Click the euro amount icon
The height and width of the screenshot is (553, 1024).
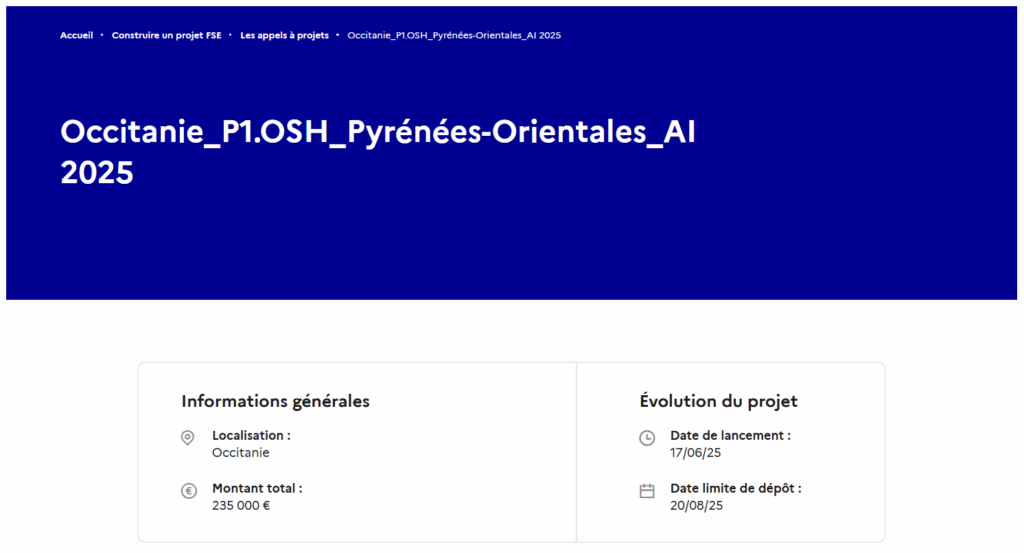(189, 491)
